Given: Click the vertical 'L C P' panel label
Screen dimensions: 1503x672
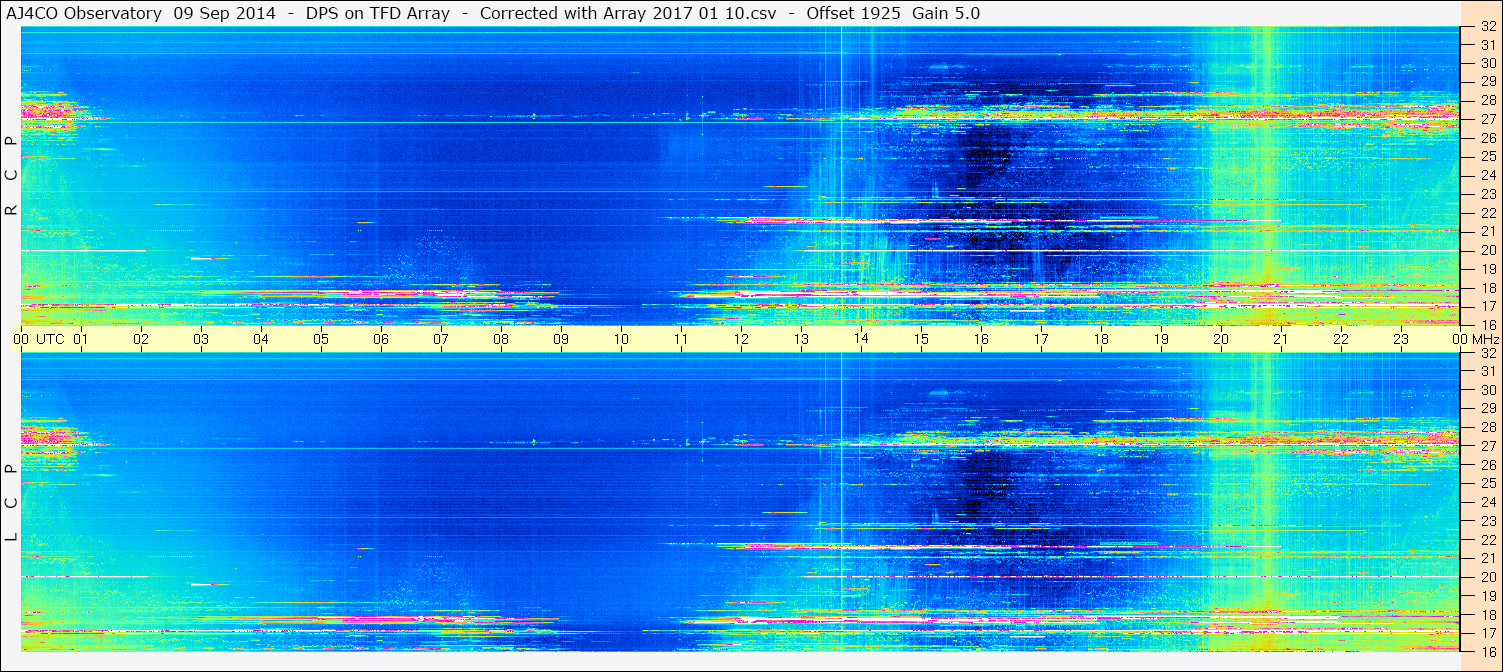Looking at the screenshot, I should click(12, 503).
